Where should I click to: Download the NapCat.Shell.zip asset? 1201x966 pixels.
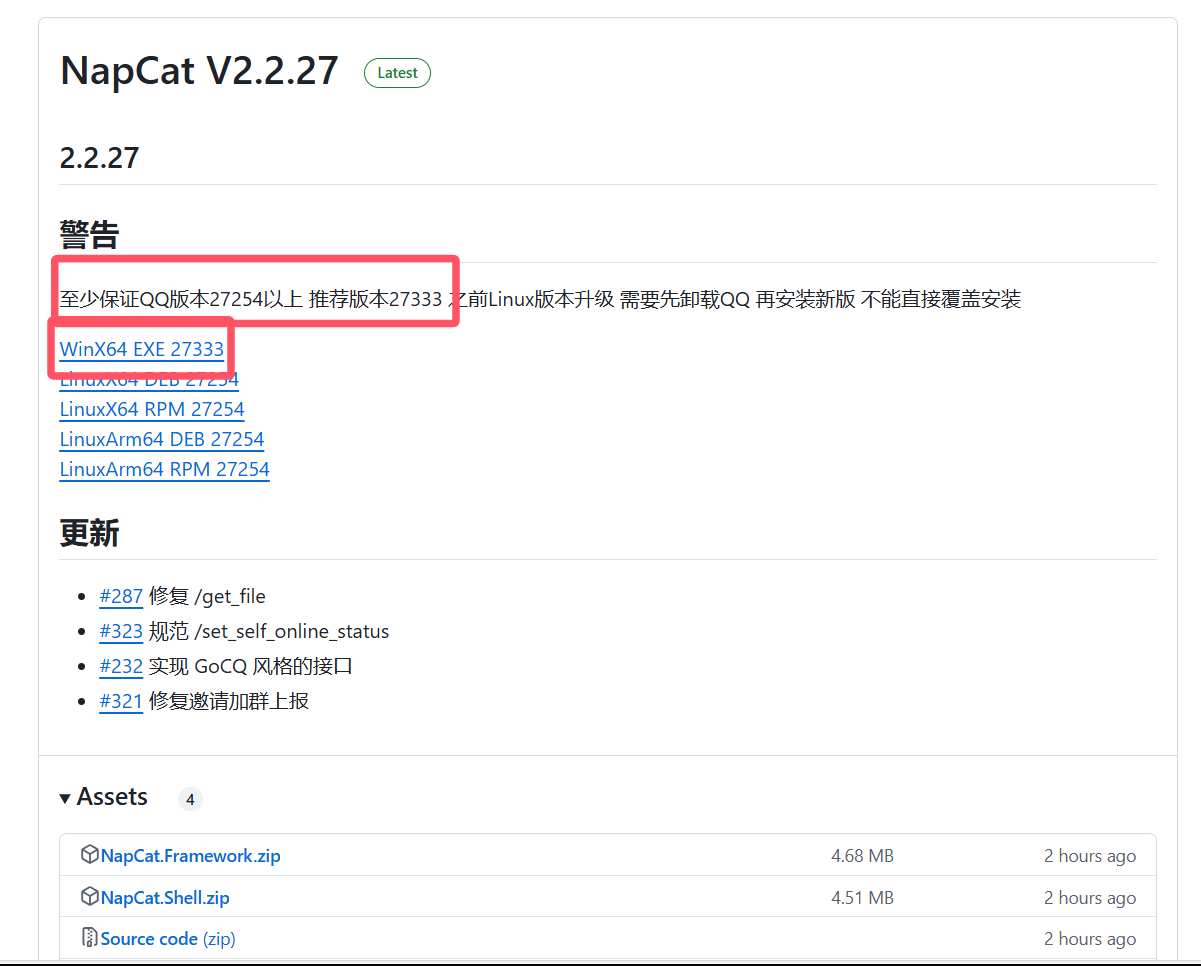[165, 897]
